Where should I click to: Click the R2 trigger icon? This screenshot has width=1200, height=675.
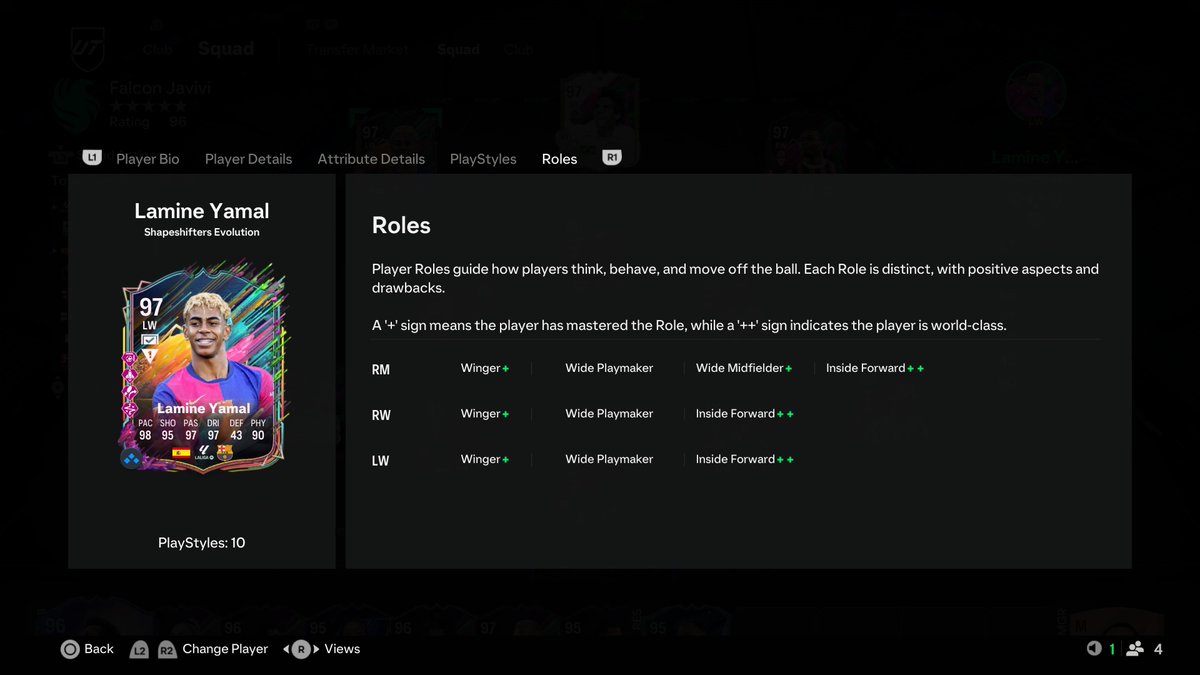point(167,650)
